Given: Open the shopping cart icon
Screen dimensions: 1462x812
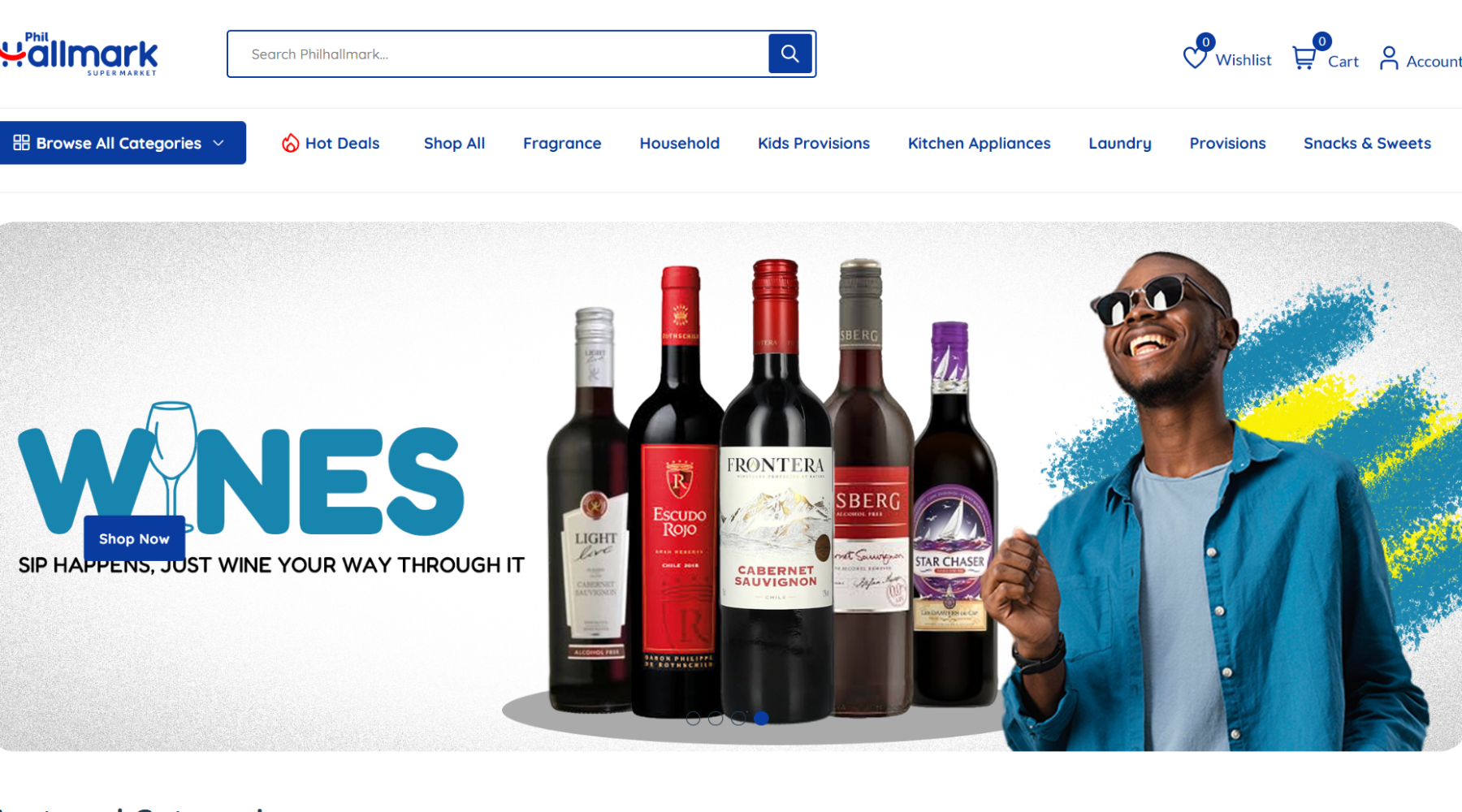Looking at the screenshot, I should pos(1304,58).
